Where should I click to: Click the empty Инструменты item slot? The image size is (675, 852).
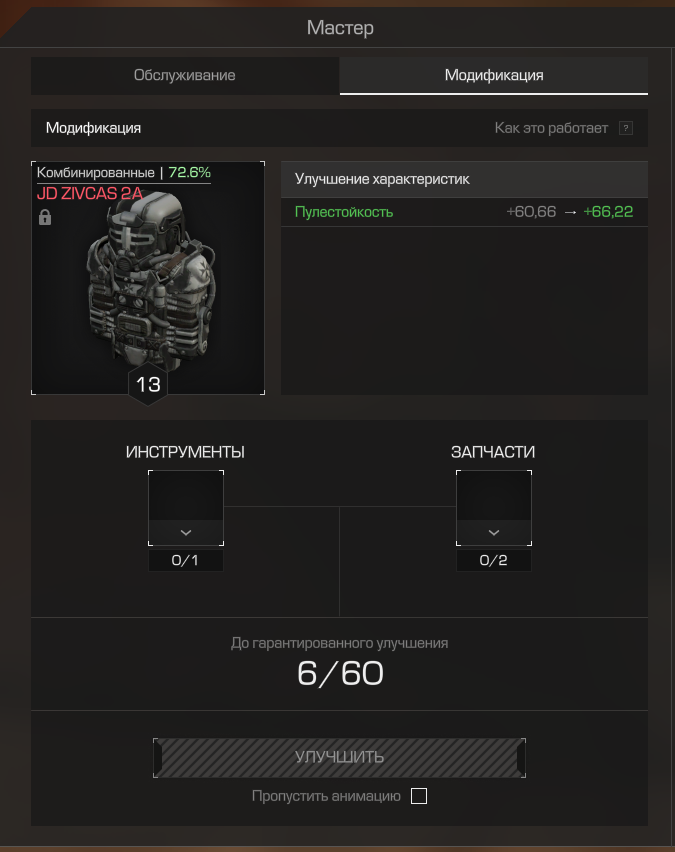click(x=186, y=496)
